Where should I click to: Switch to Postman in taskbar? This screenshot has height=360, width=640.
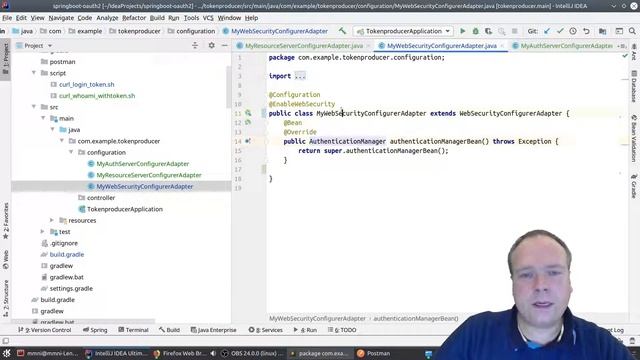click(x=374, y=353)
